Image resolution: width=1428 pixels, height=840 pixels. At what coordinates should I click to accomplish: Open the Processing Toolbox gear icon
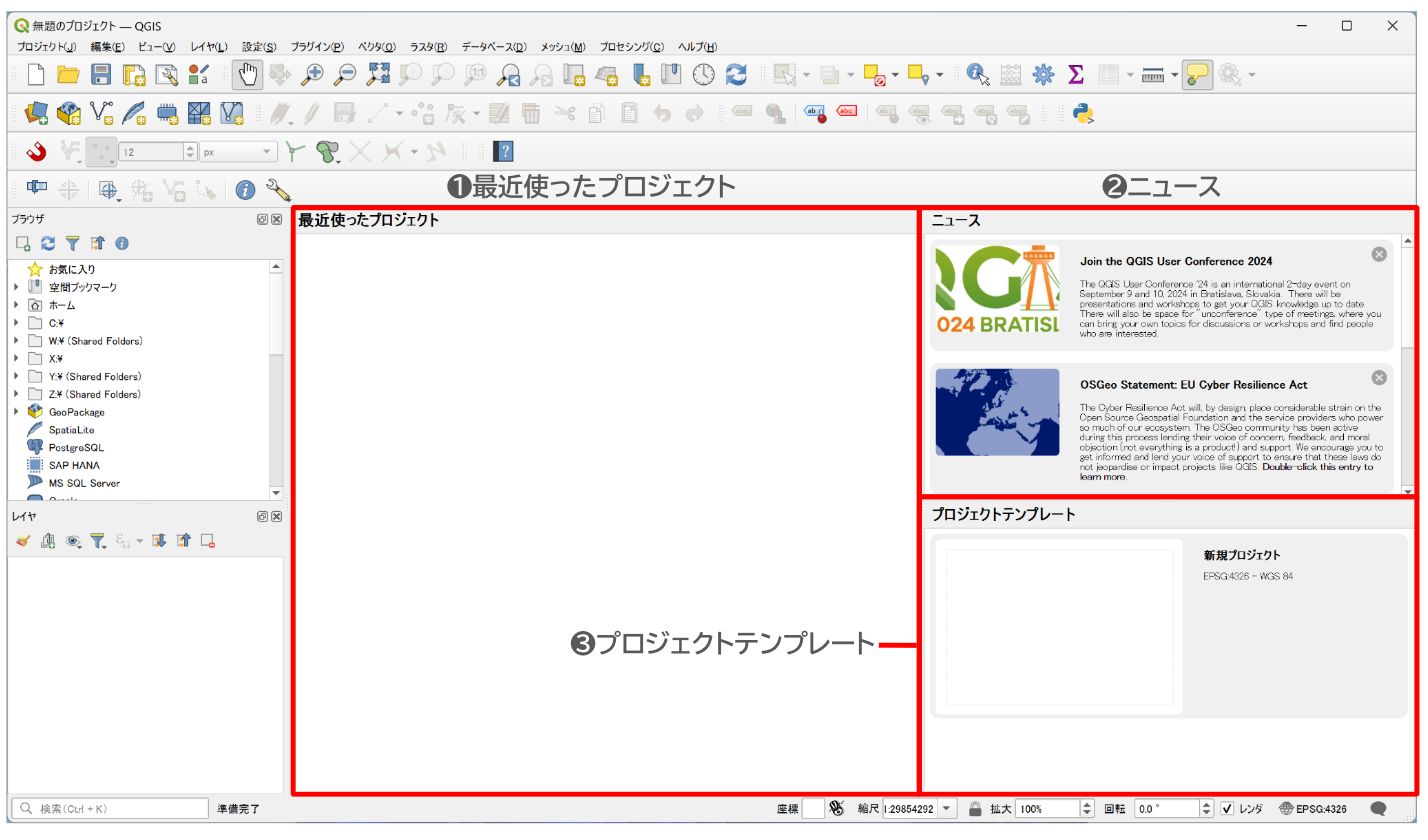(x=1043, y=74)
